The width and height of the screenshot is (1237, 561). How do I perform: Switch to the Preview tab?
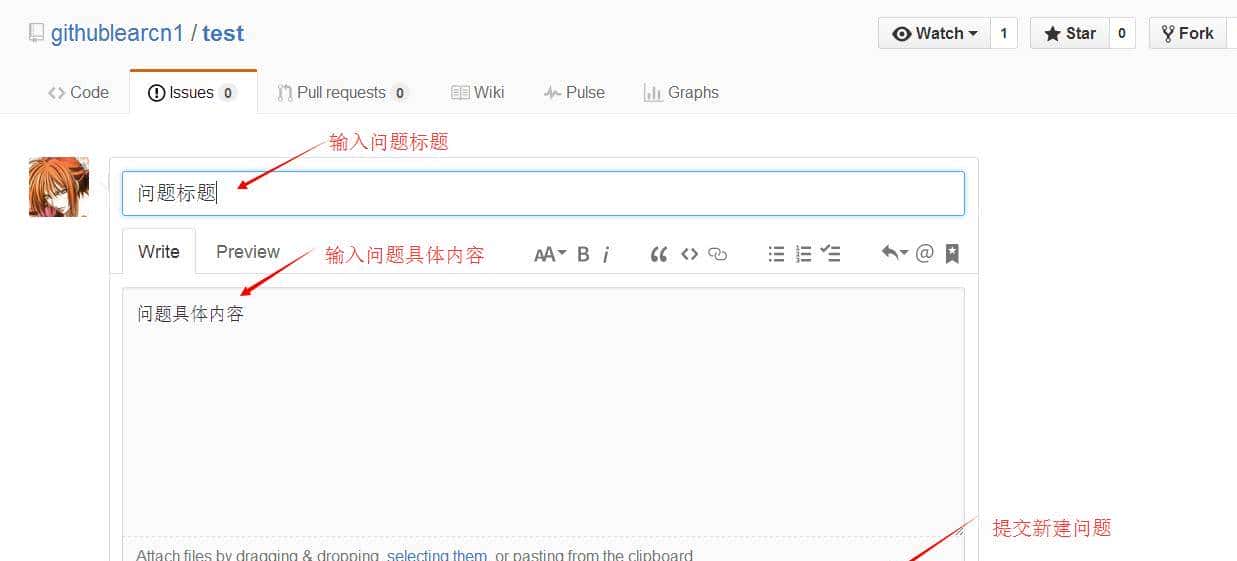(248, 252)
